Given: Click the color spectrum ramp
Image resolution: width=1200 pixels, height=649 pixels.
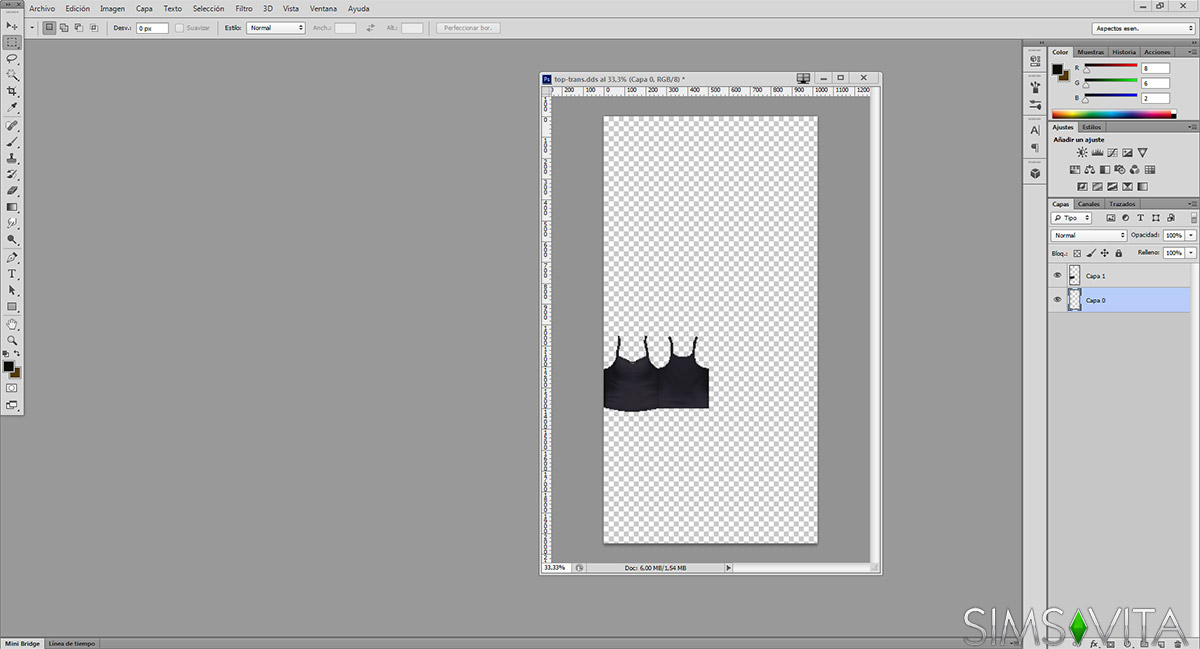Looking at the screenshot, I should click(x=1114, y=115).
